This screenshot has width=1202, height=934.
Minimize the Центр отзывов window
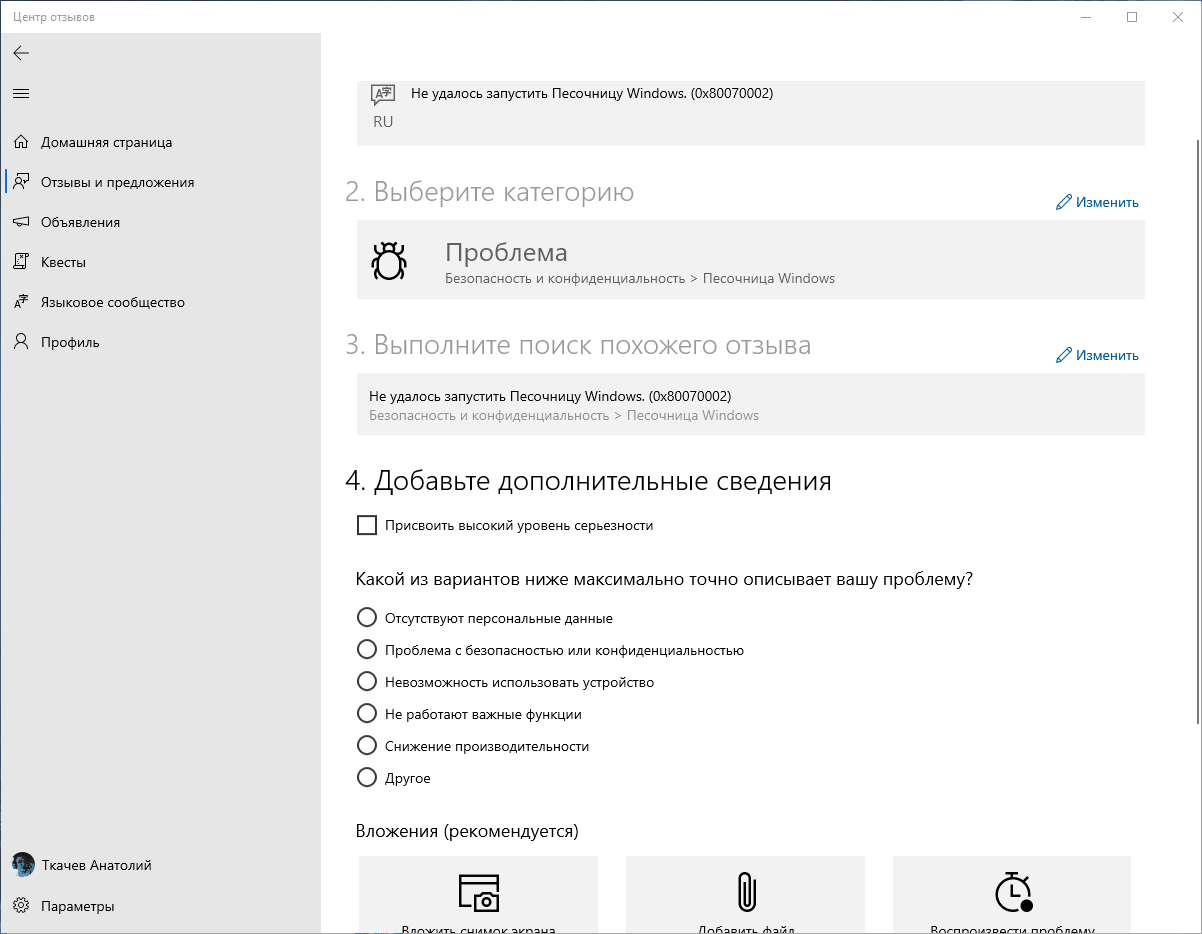click(1086, 17)
